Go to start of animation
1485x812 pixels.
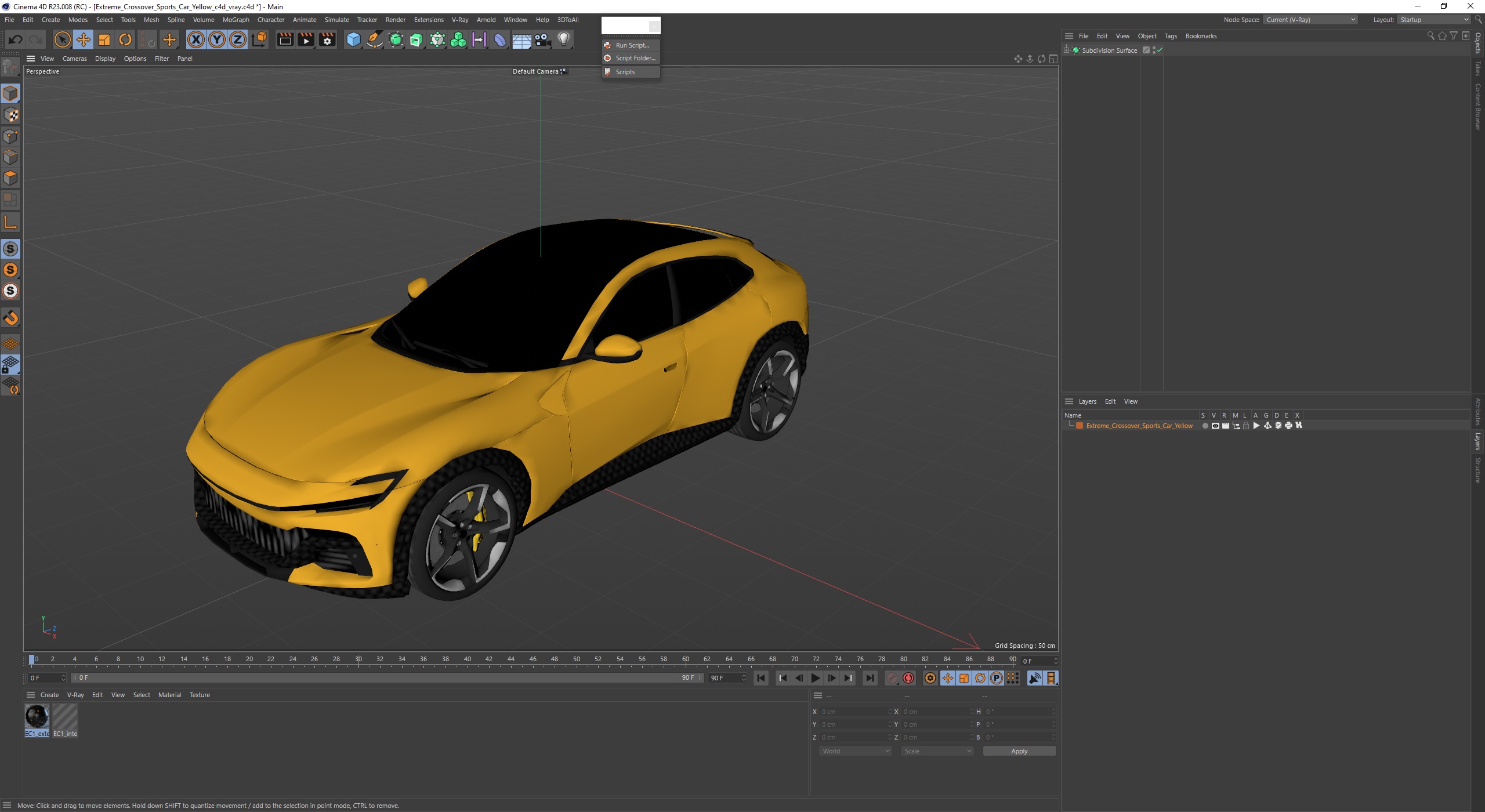tap(761, 678)
